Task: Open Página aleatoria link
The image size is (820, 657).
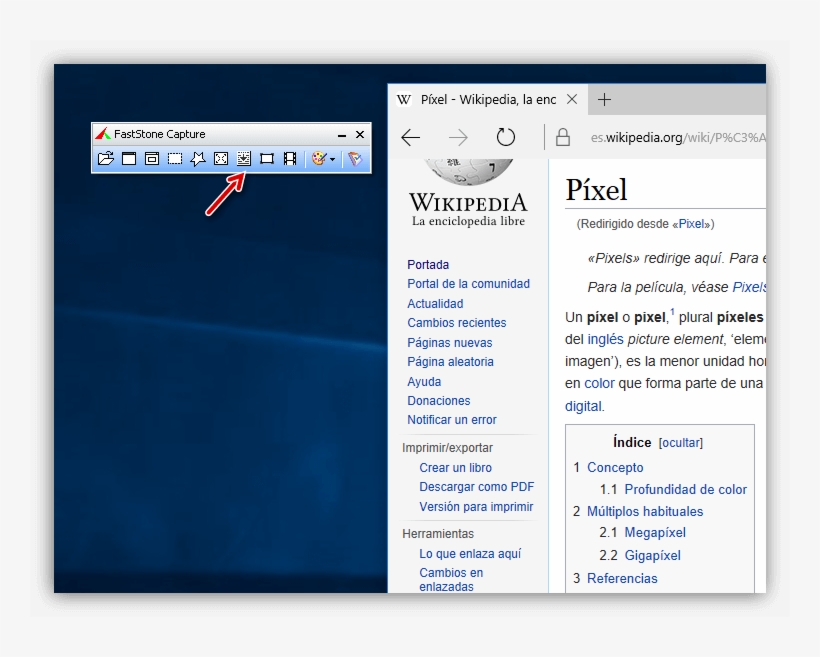Action: coord(450,361)
